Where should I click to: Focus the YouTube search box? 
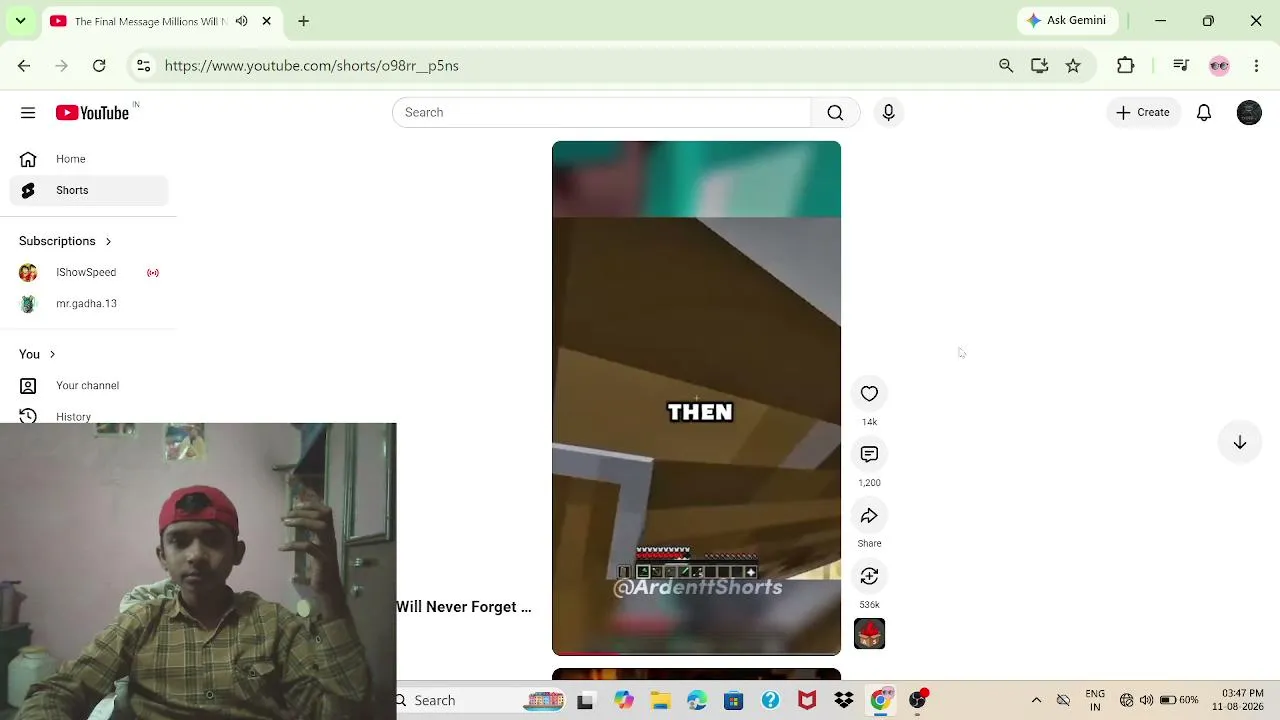601,113
